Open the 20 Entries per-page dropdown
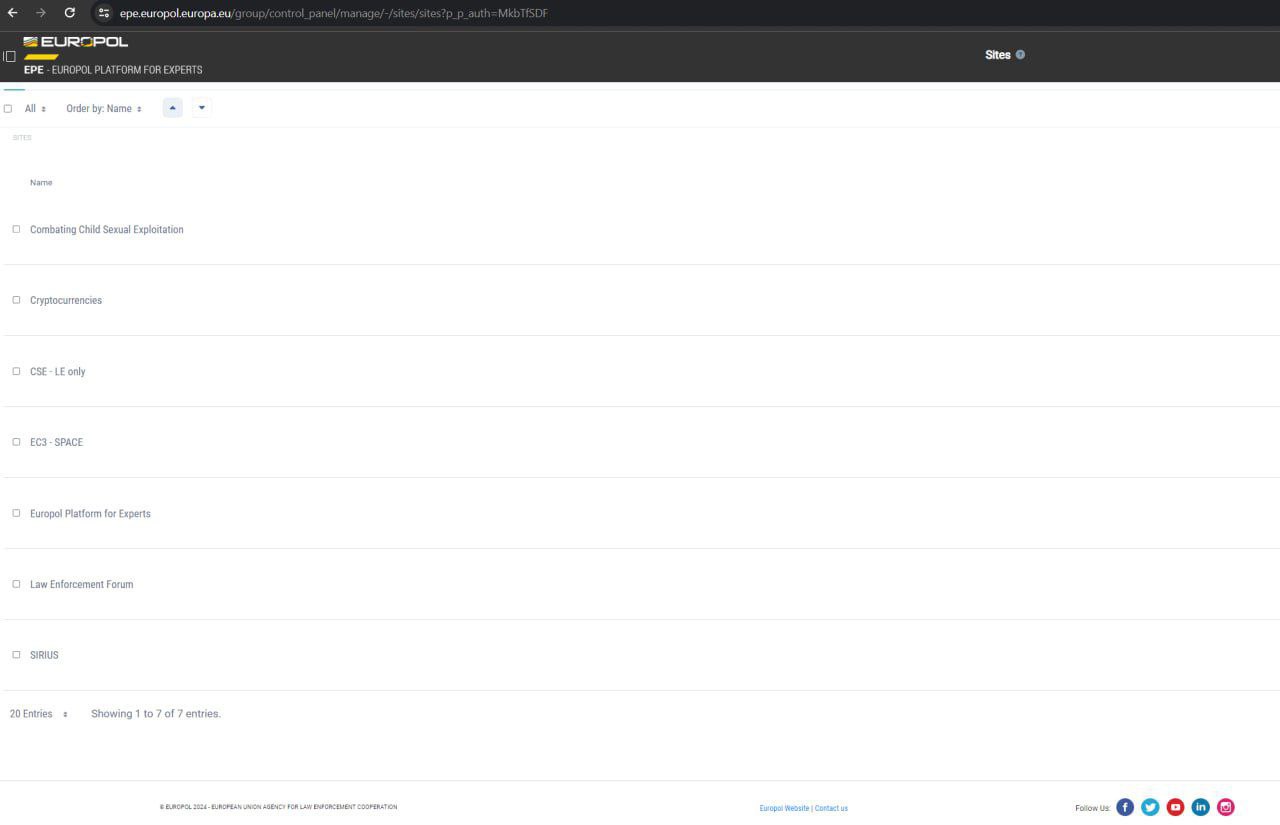The image size is (1280, 825). pyautogui.click(x=39, y=714)
